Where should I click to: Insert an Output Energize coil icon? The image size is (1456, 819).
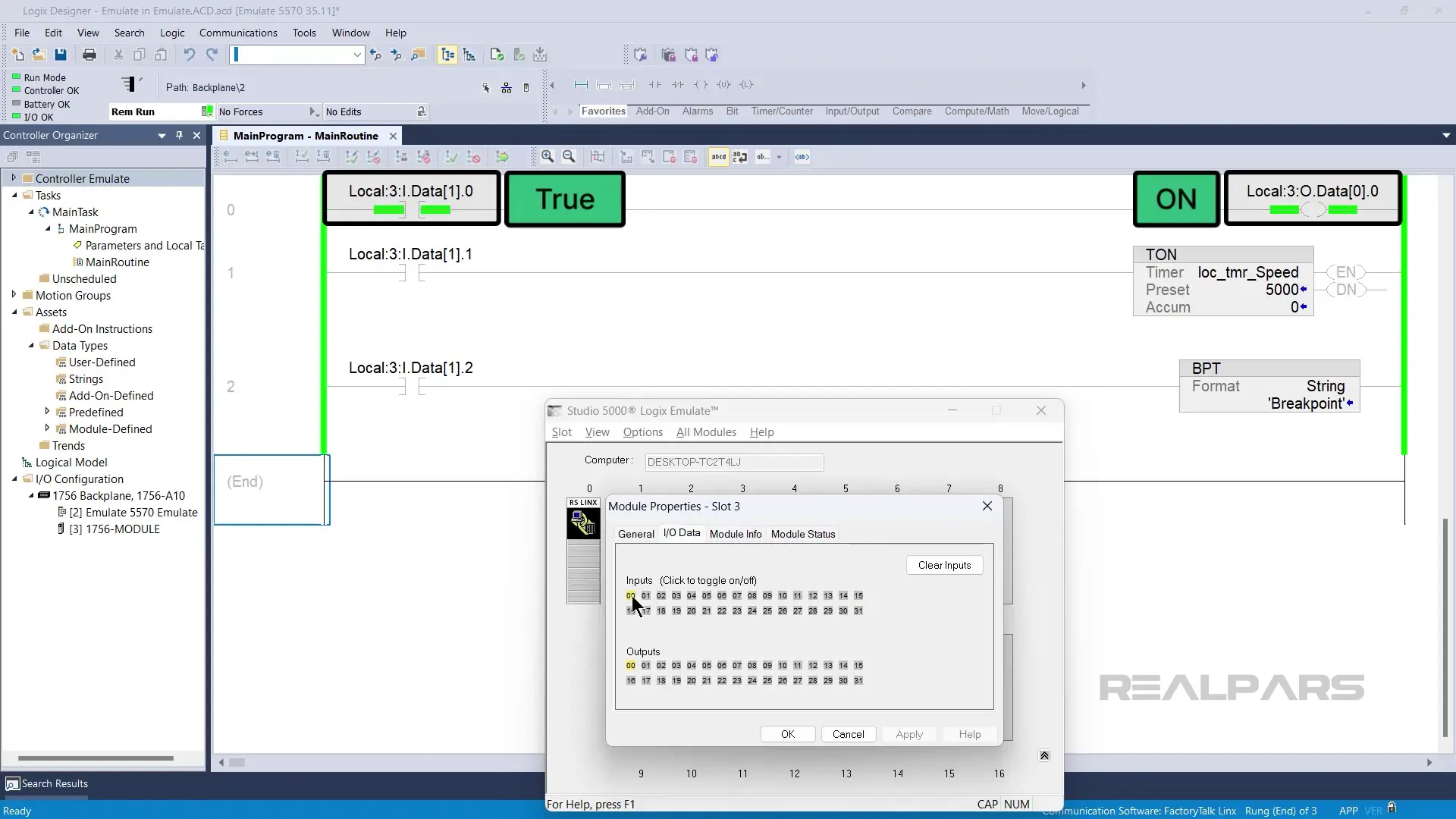[701, 85]
